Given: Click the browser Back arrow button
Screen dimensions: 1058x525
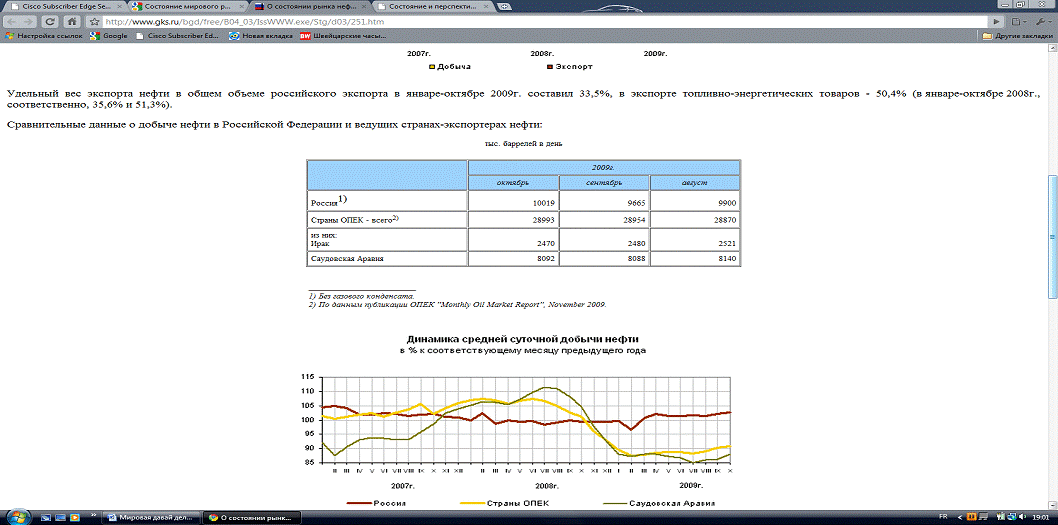Looking at the screenshot, I should click(10, 21).
